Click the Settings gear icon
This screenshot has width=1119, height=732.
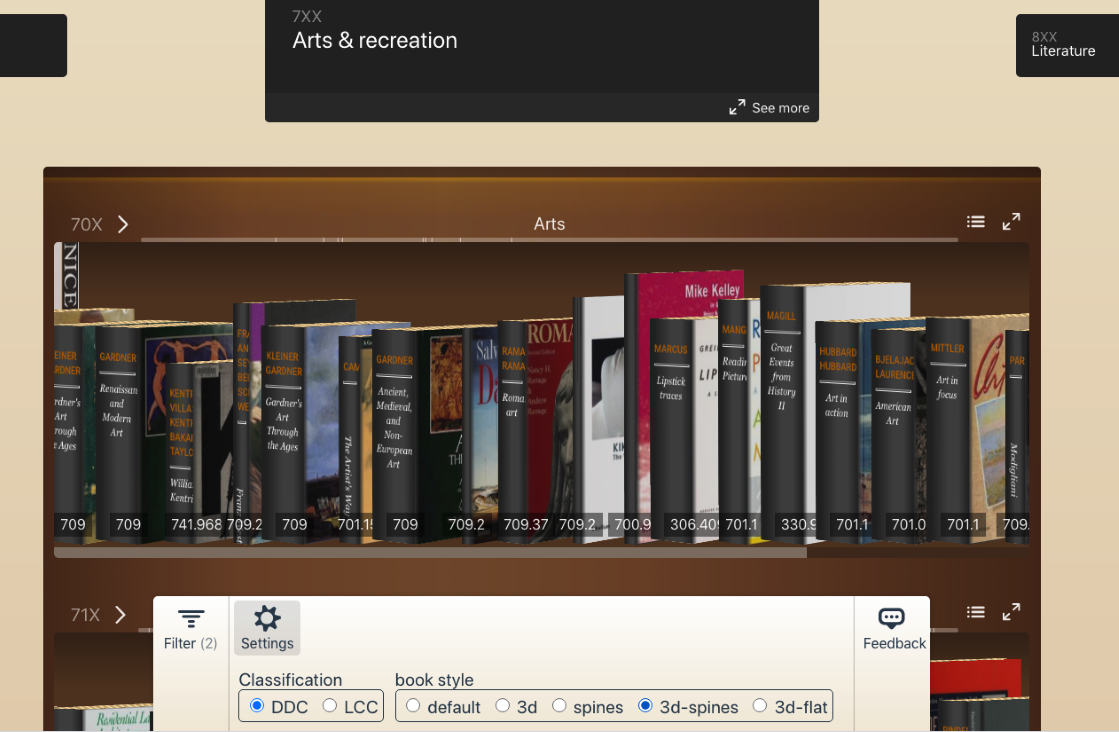coord(267,618)
